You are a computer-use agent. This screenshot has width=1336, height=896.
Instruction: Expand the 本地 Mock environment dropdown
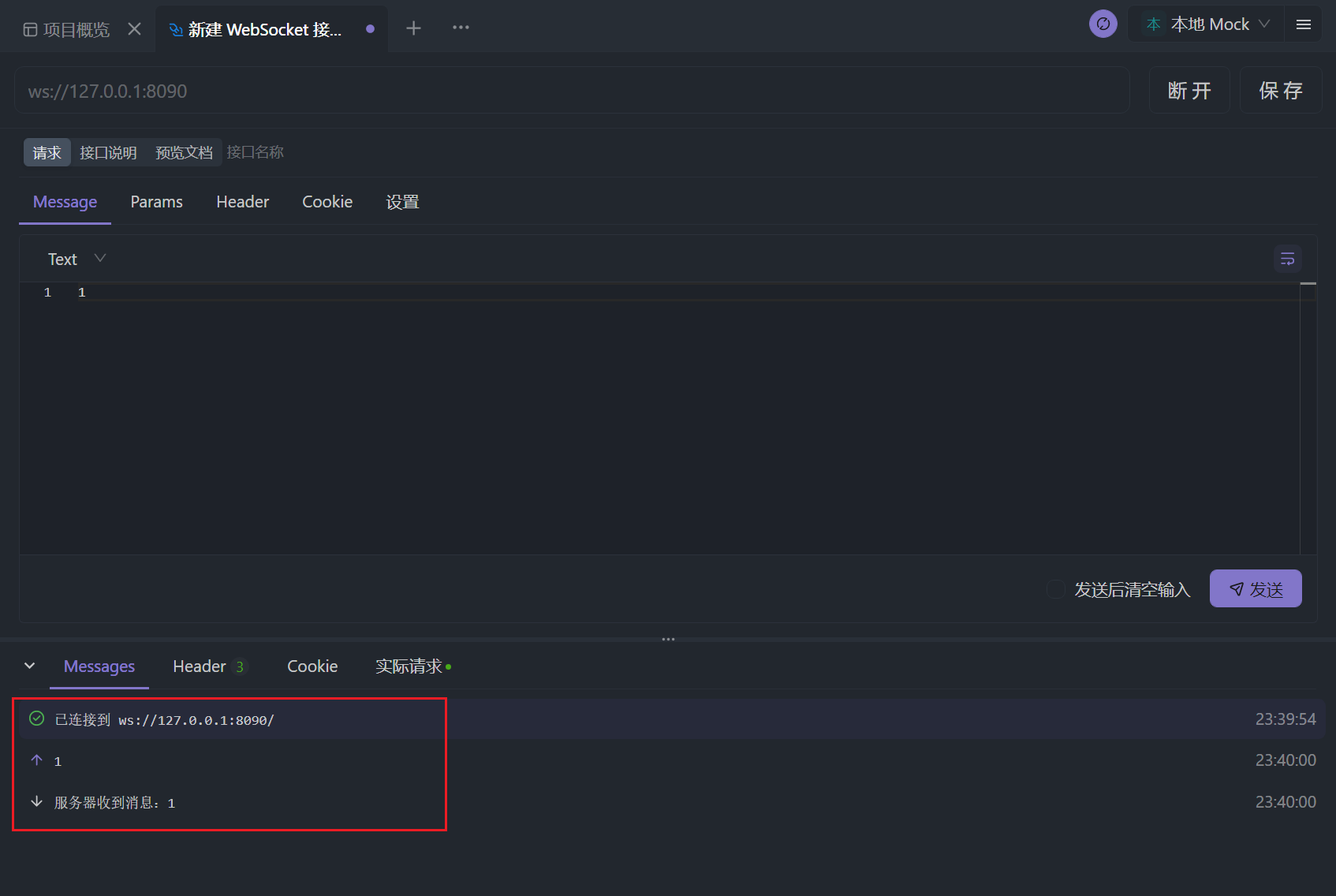(1207, 24)
